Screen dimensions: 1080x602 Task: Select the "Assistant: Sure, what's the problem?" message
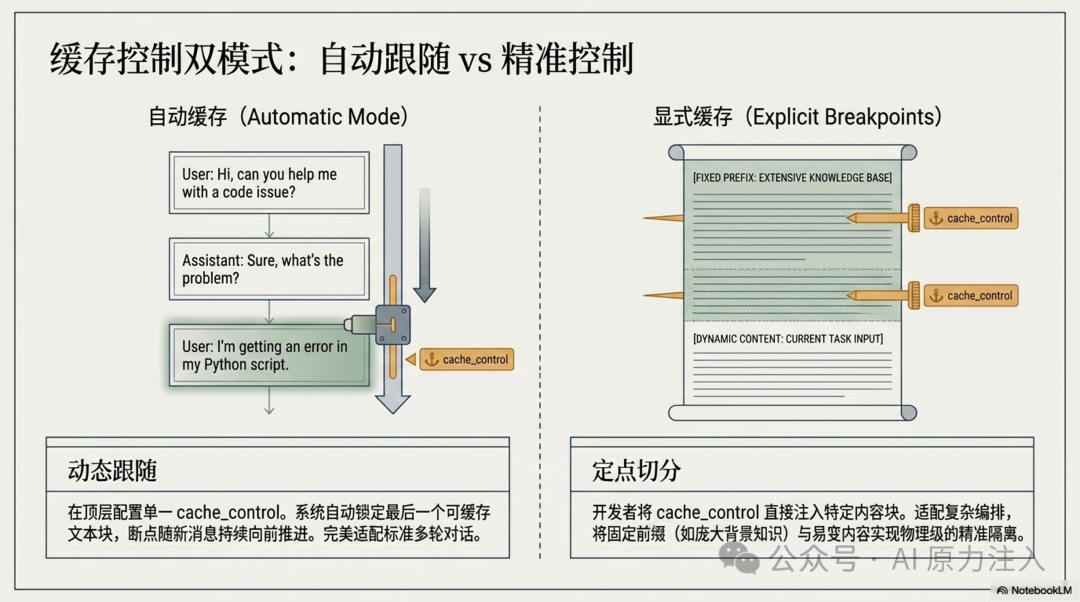[x=269, y=269]
